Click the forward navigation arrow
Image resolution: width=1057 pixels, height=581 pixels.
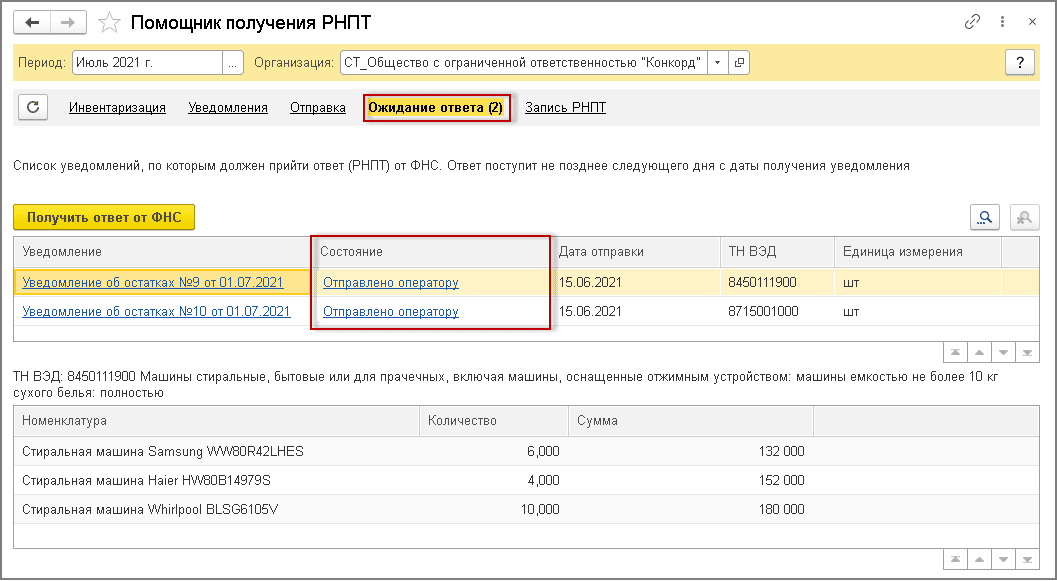[67, 22]
